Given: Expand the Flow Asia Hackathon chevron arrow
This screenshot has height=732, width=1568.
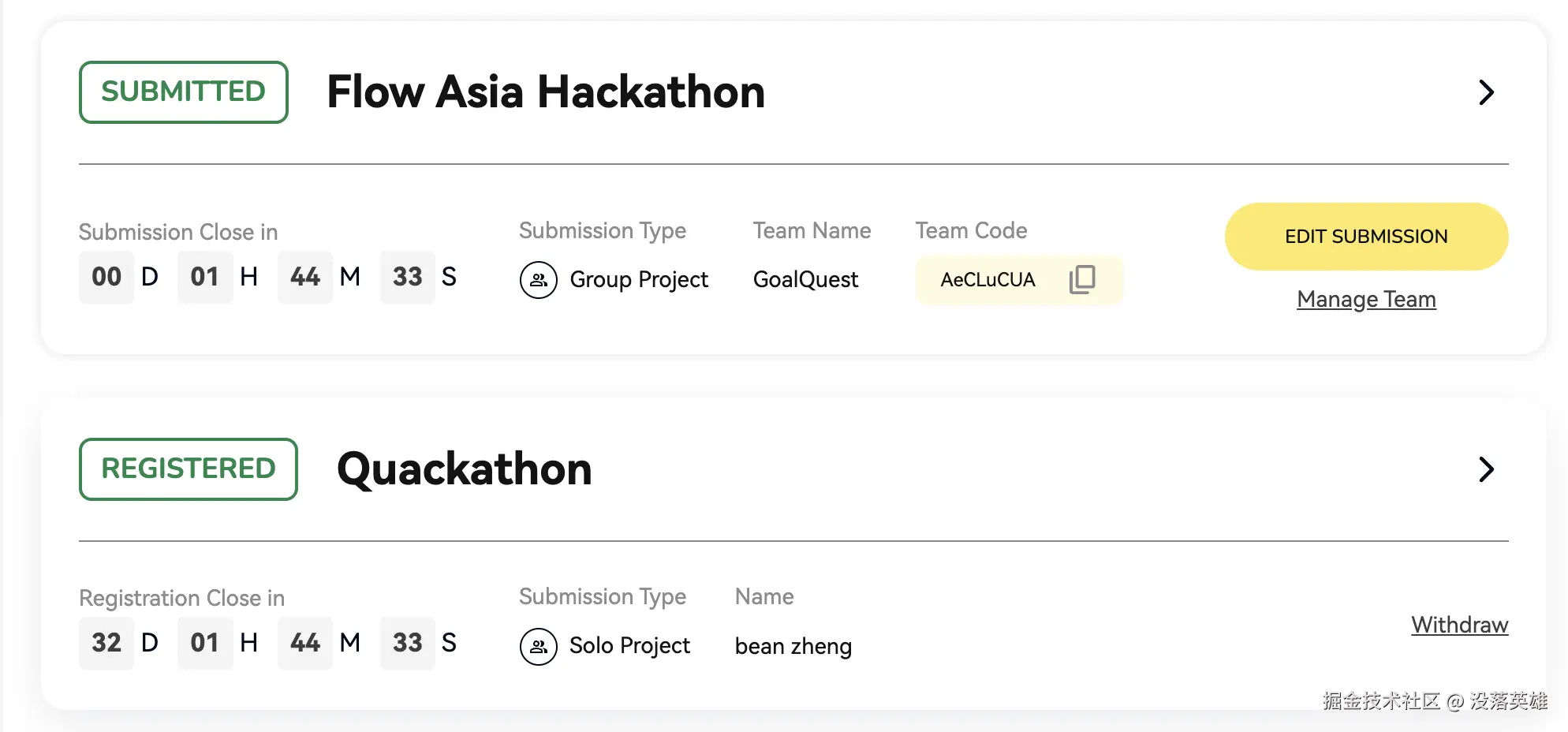Looking at the screenshot, I should [1486, 93].
